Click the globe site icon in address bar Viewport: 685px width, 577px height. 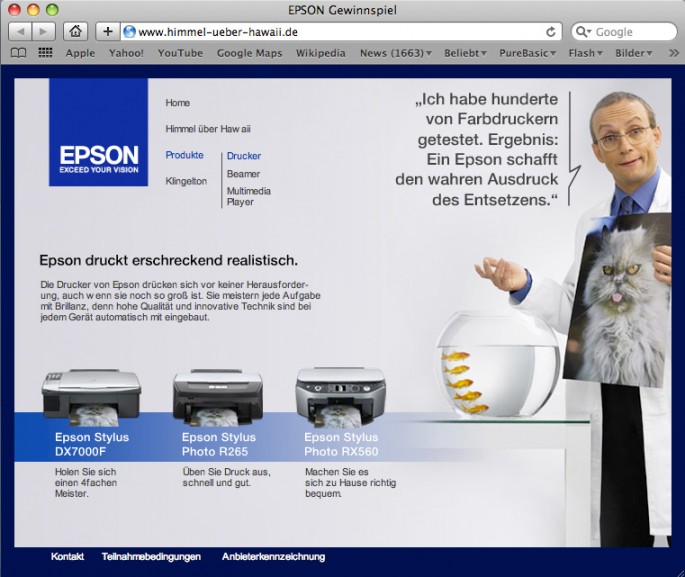click(129, 32)
